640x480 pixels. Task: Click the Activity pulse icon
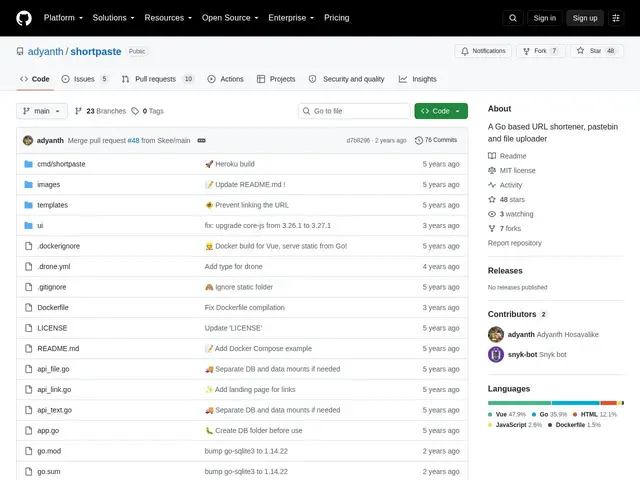coord(492,185)
